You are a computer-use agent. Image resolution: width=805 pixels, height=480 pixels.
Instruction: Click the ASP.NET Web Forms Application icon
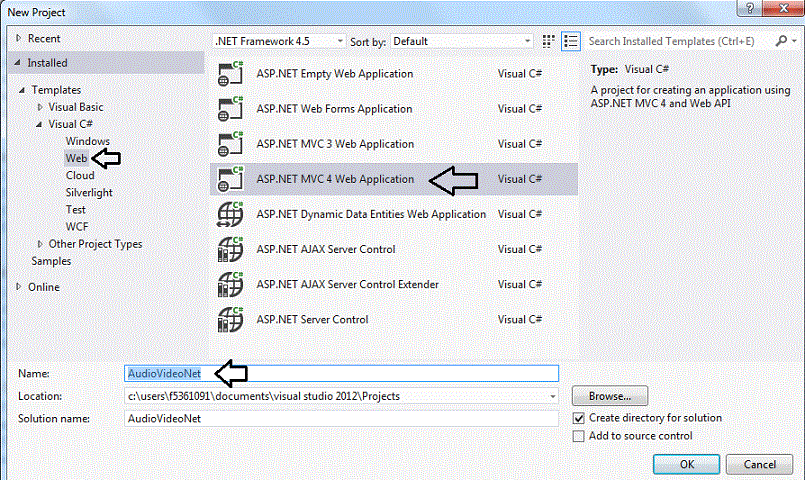tap(230, 109)
